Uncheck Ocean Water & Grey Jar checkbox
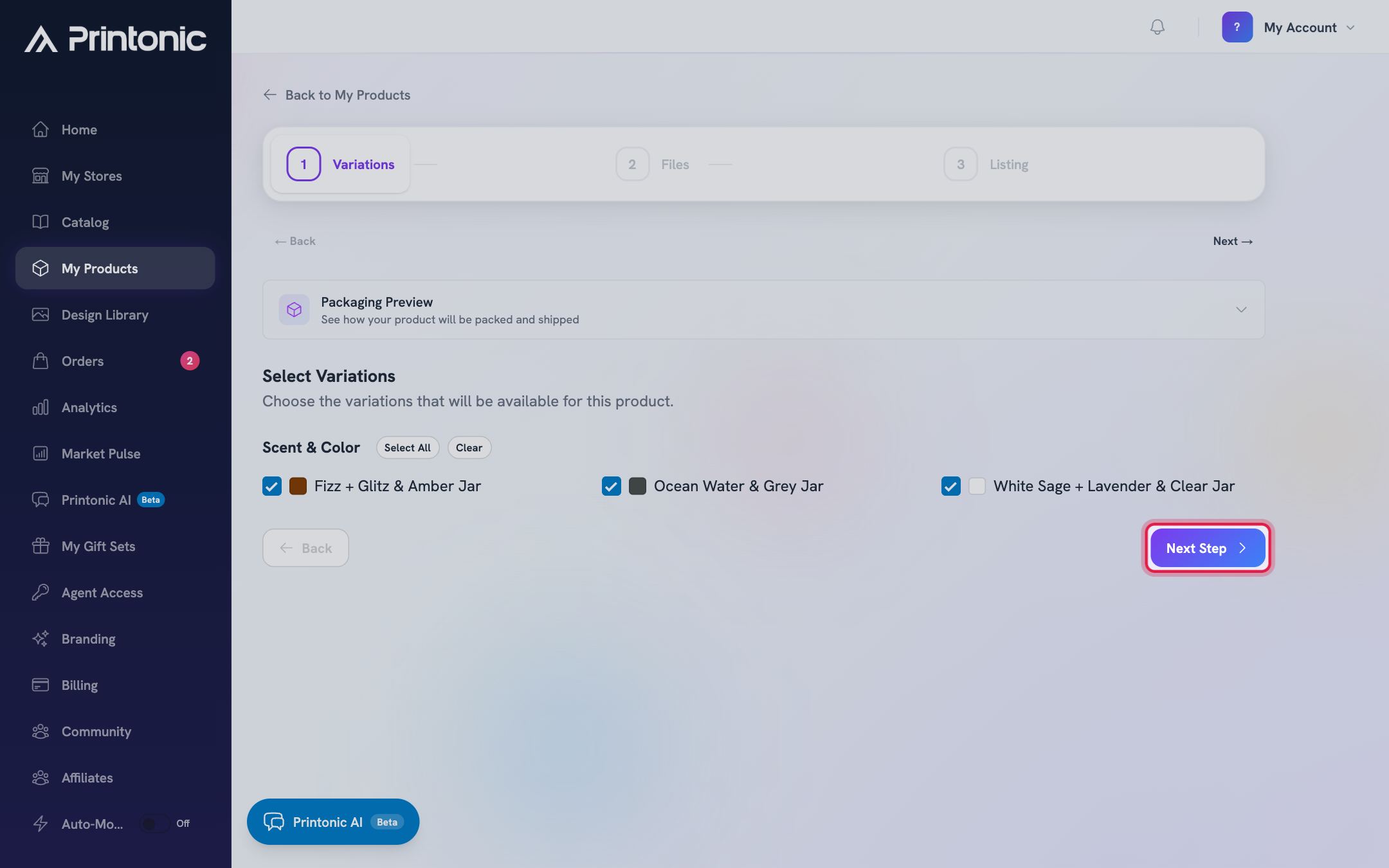Screen dimensions: 1389x868 612,486
